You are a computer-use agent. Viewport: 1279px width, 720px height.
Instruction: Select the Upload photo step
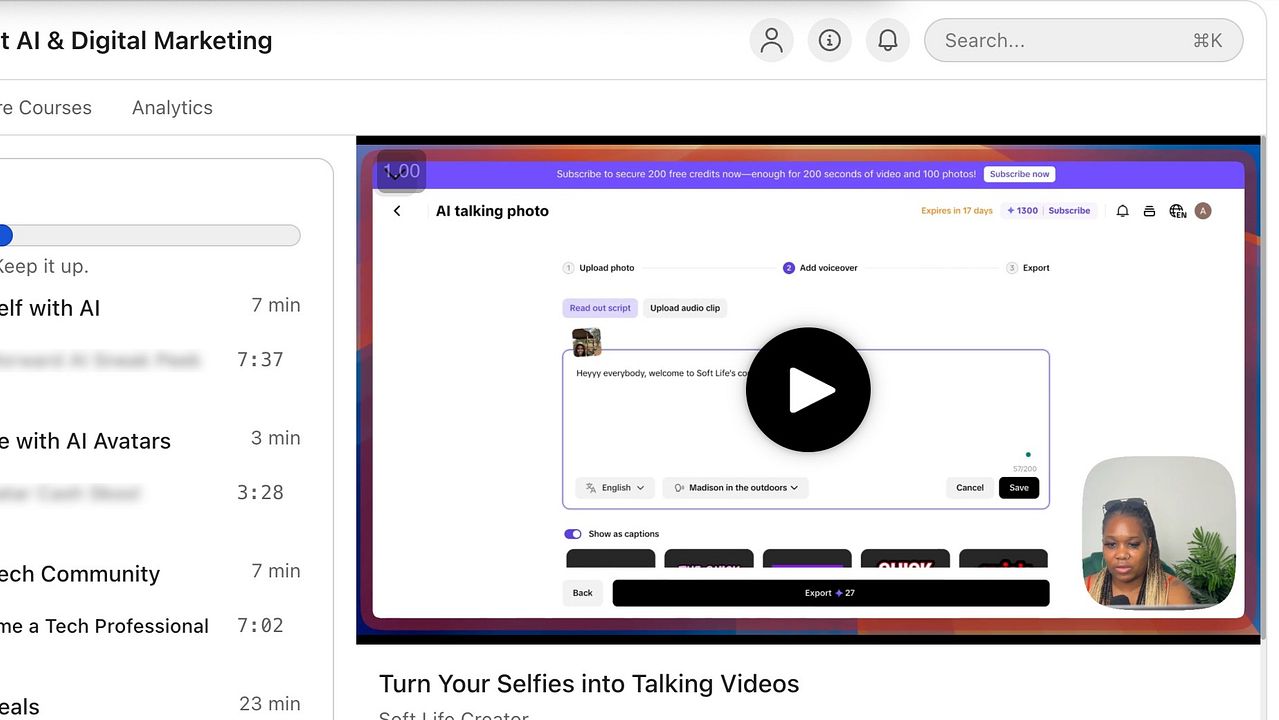(599, 268)
